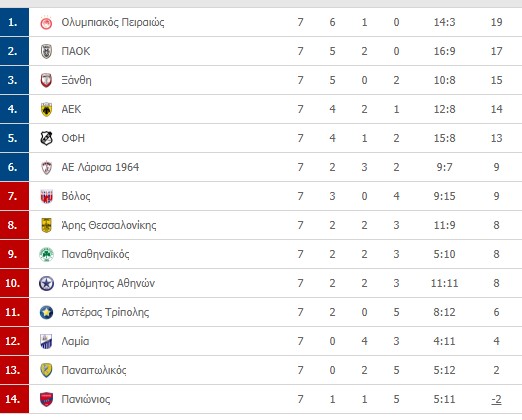Click the ΠΑΟΚ team logo

pos(46,52)
